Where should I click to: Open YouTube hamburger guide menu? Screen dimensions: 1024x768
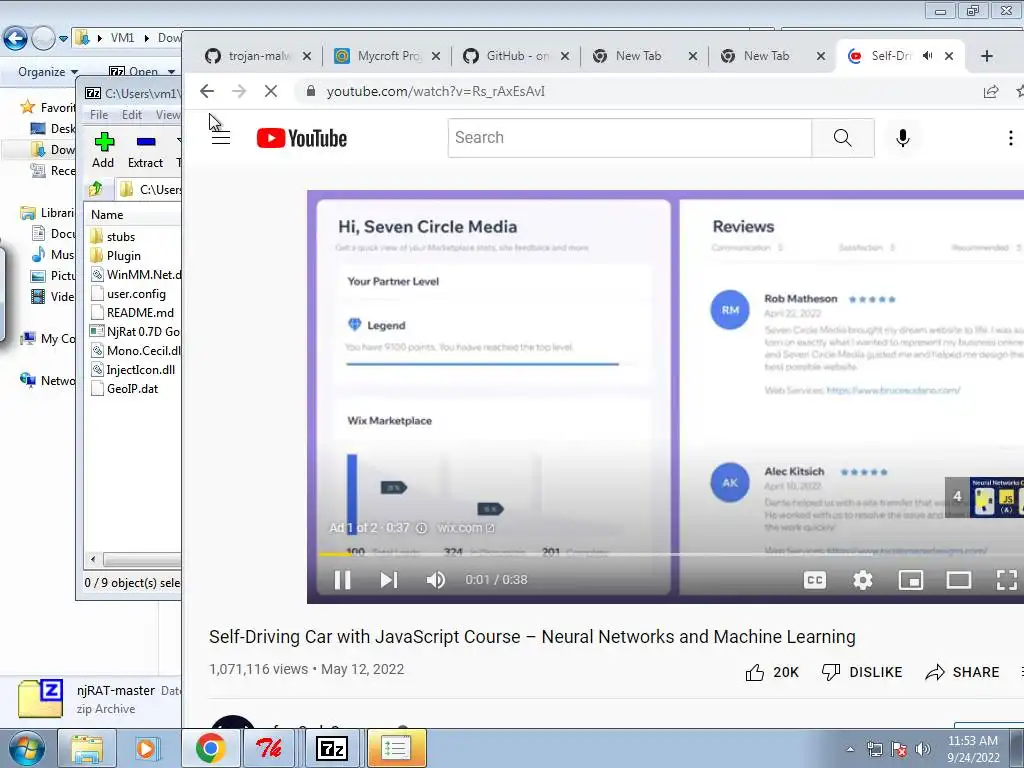(221, 138)
